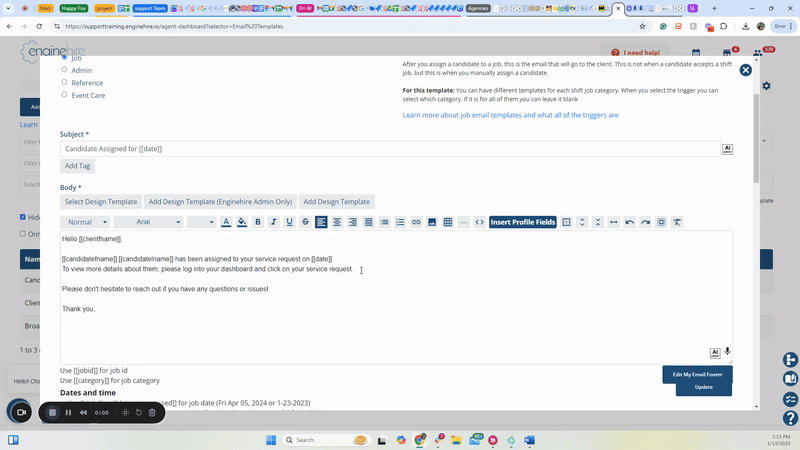Open the settings gear on dashboard
The image size is (800, 450).
766,86
